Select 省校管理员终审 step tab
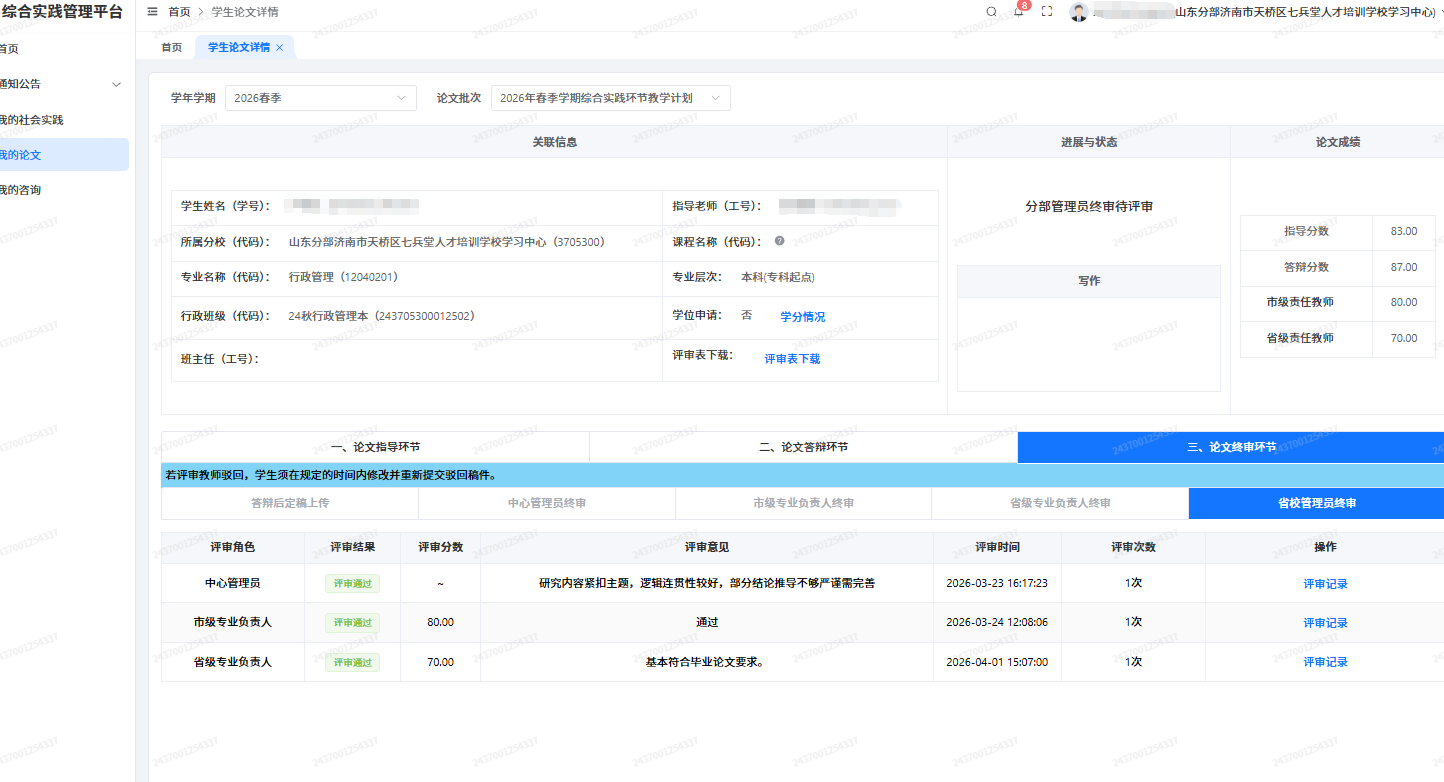 (x=1317, y=503)
